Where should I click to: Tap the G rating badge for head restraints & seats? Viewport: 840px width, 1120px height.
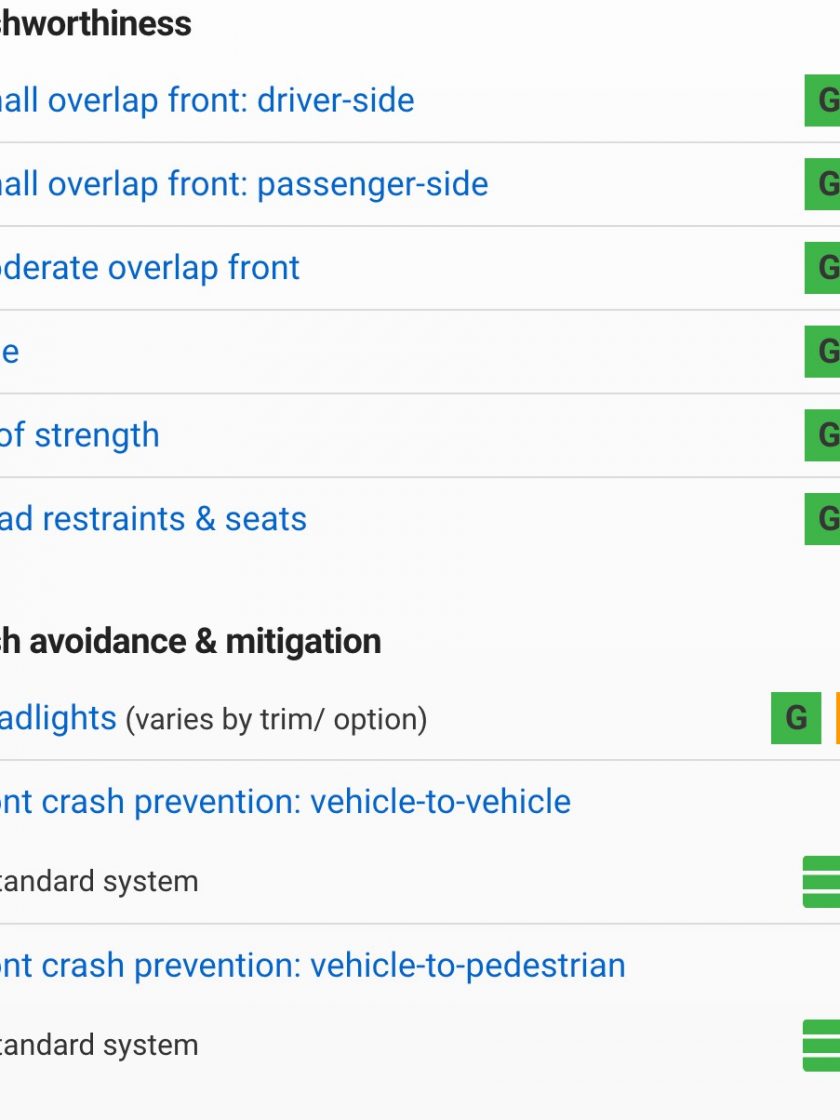[x=822, y=519]
